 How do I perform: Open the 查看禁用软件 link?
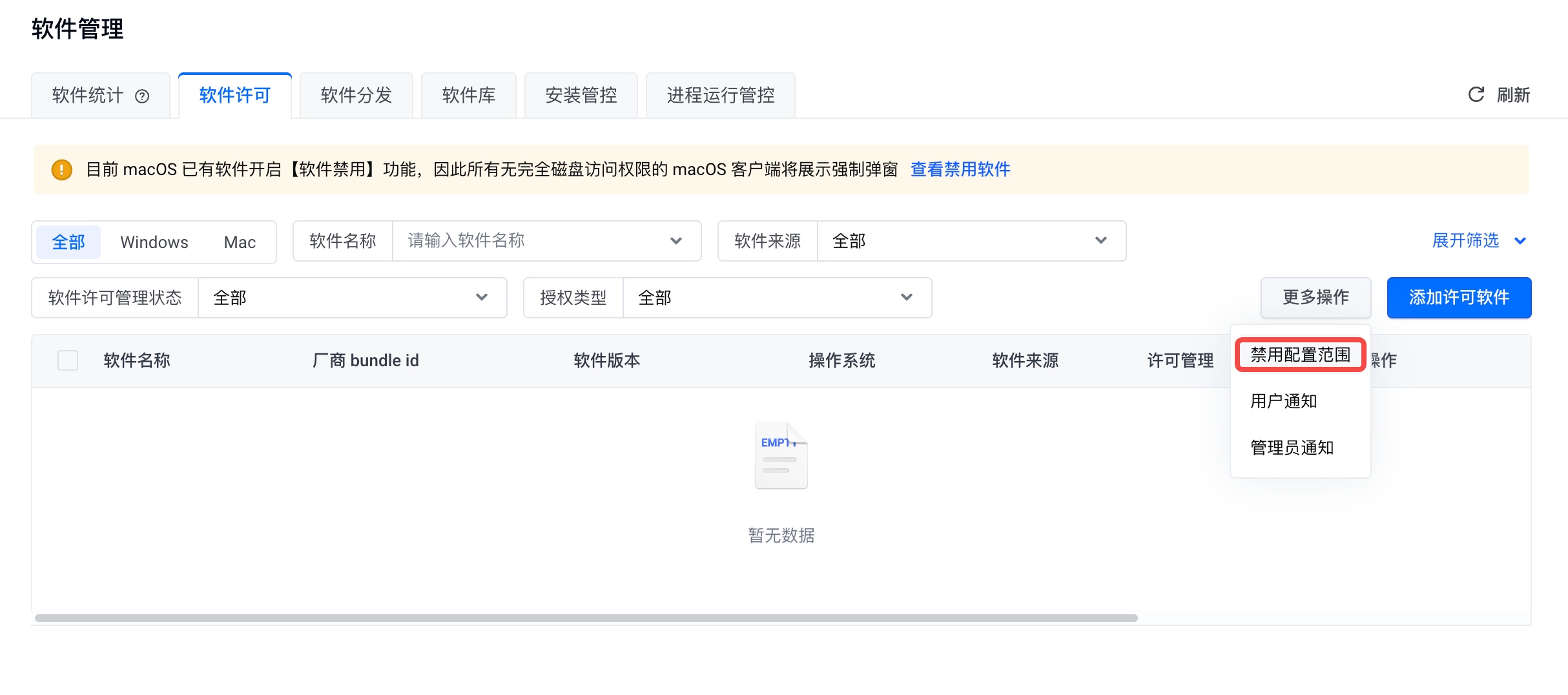[x=960, y=169]
